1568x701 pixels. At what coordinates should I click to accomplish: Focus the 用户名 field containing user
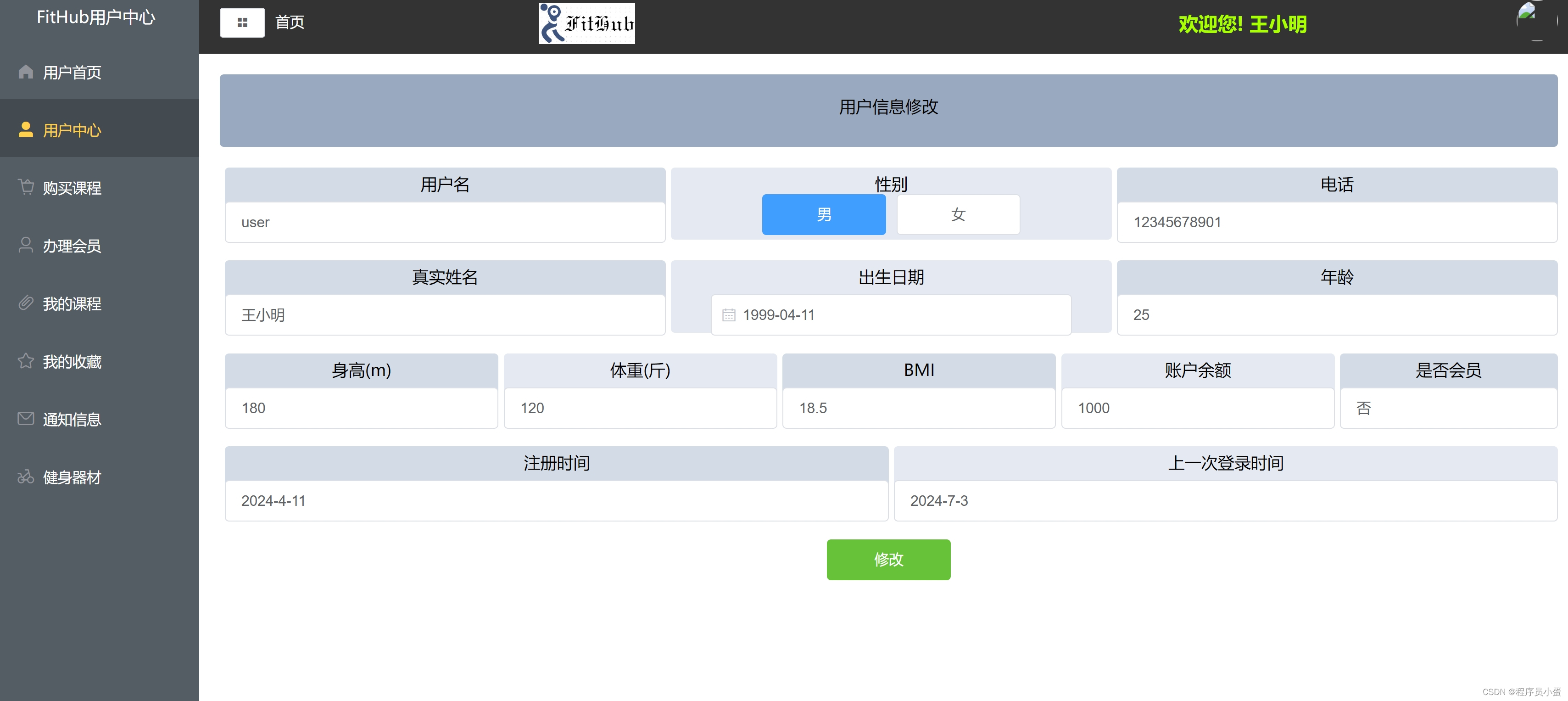tap(444, 222)
